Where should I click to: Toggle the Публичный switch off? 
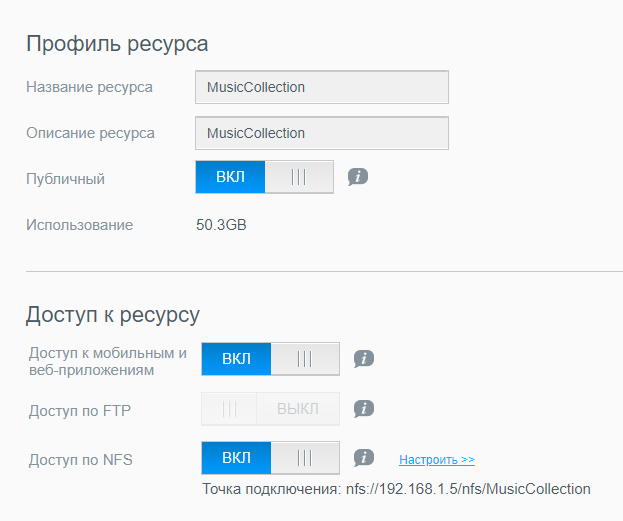264,177
